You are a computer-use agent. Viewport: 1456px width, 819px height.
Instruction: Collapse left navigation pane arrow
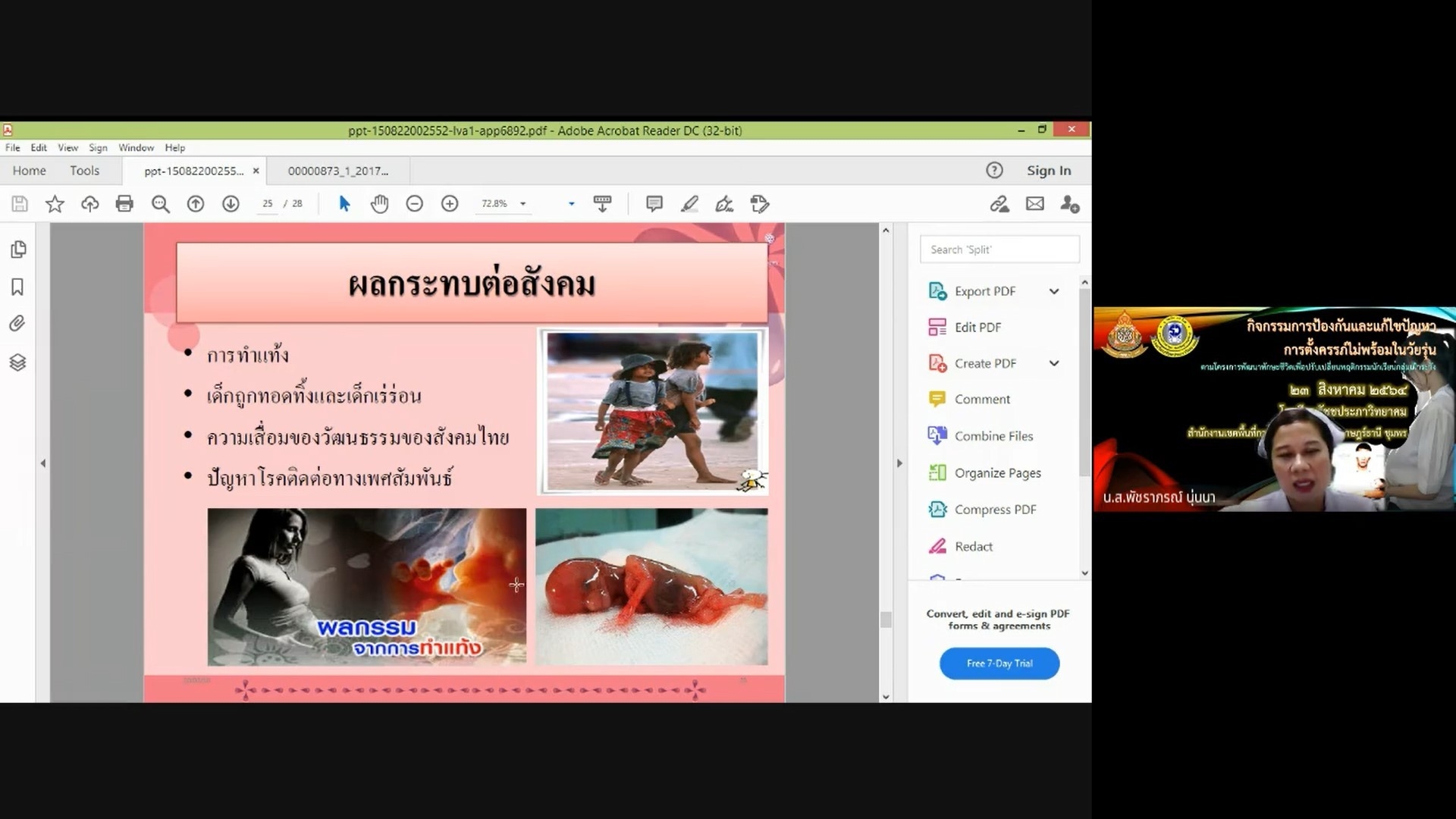(x=43, y=463)
